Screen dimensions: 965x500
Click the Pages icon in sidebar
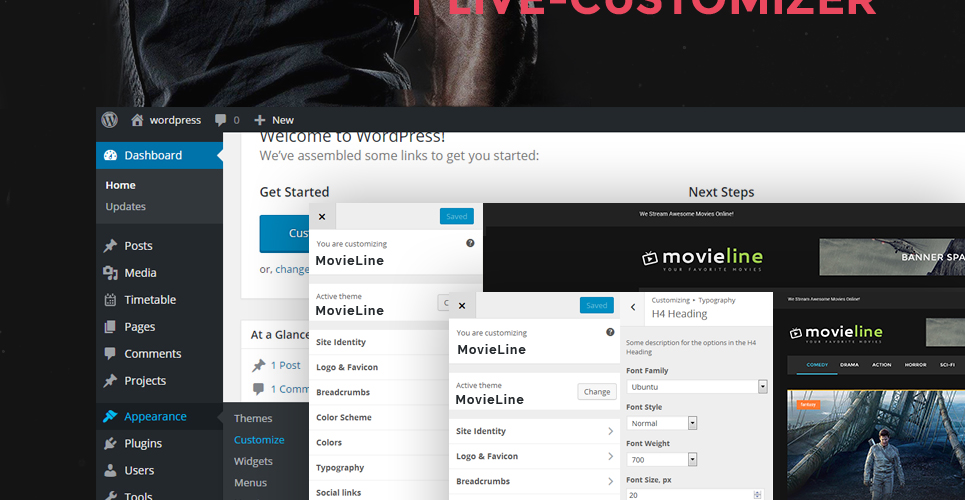[x=110, y=326]
